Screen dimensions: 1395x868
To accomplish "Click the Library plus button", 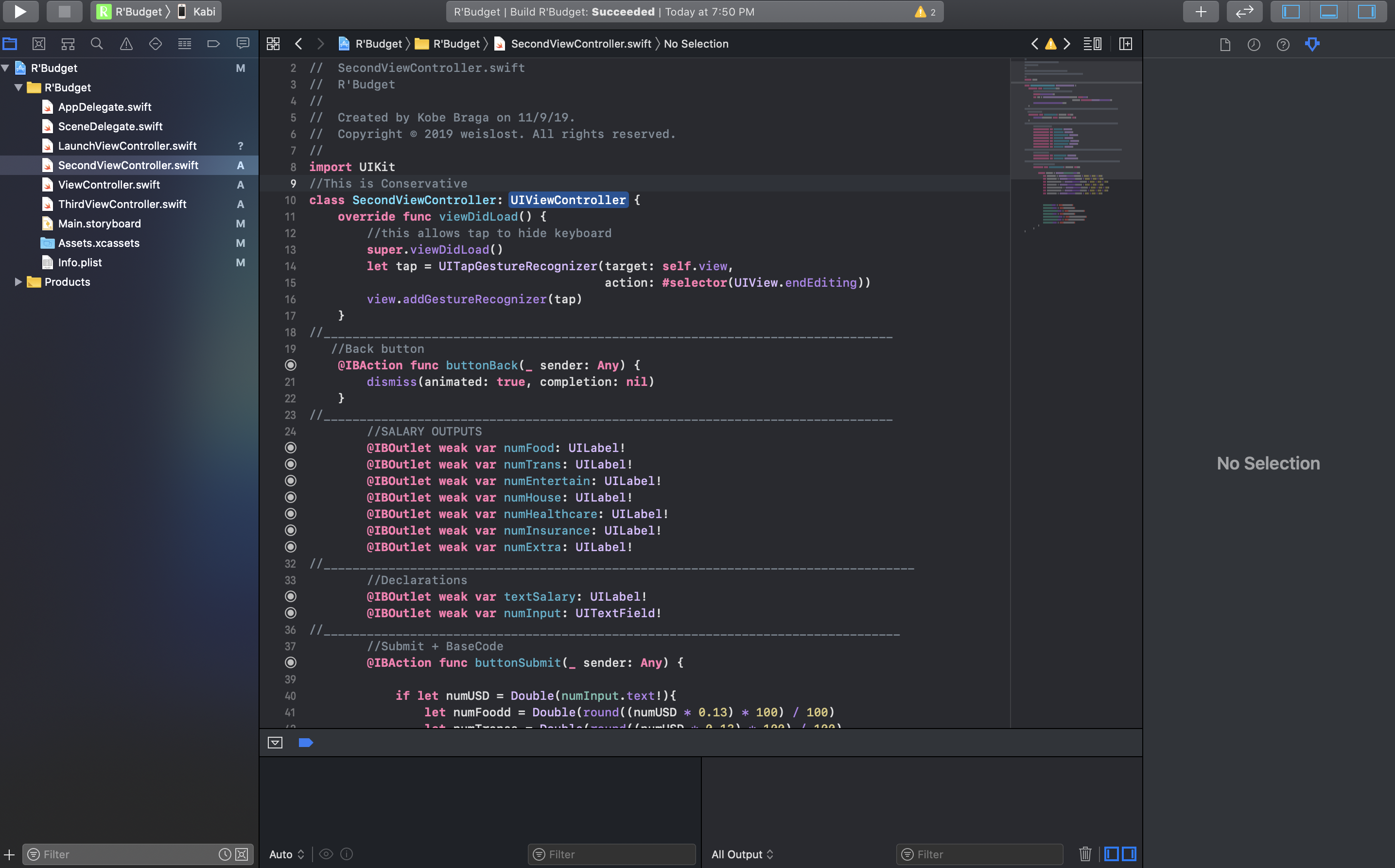I will [x=1201, y=12].
